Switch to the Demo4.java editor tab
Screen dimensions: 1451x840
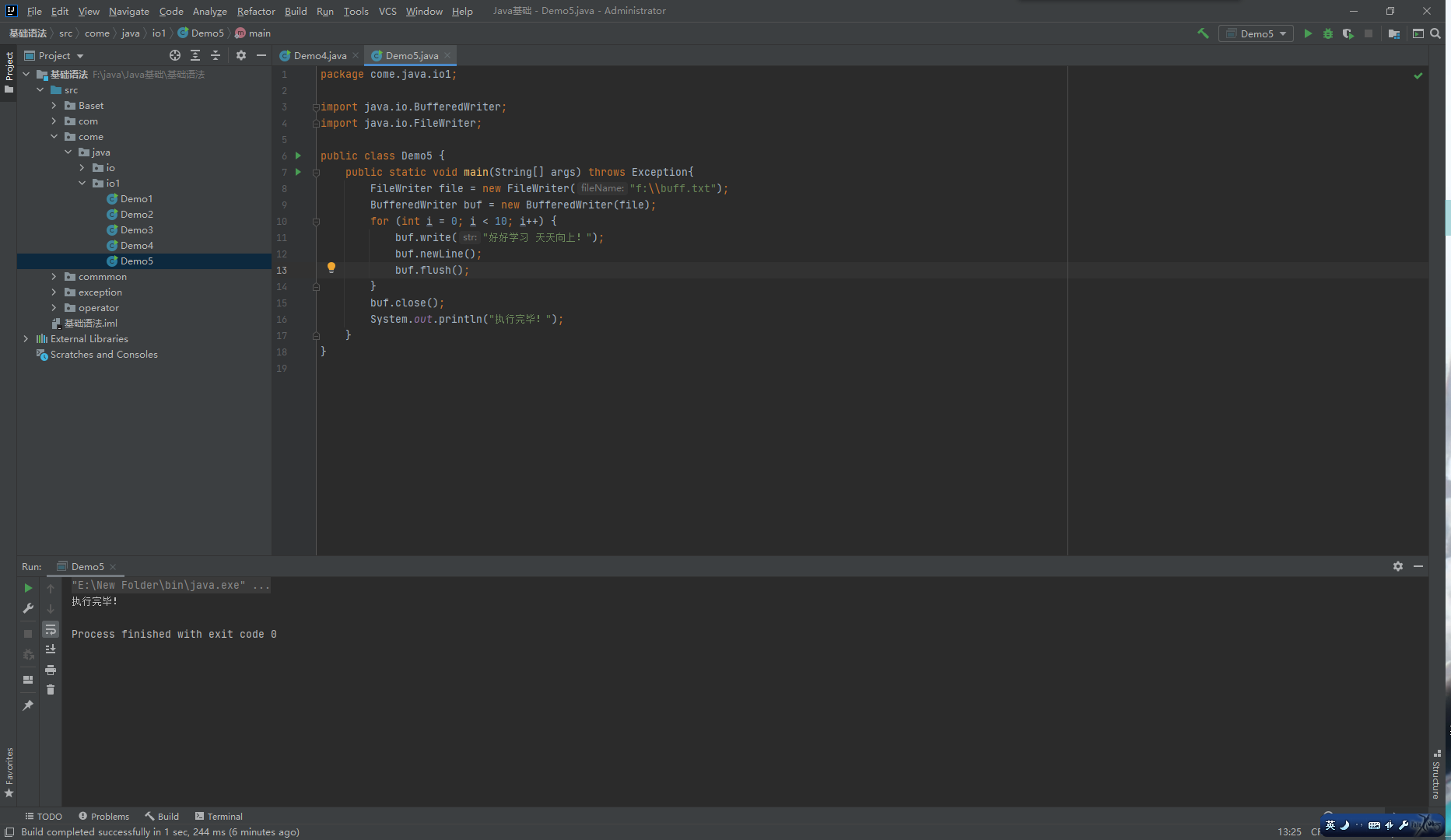pyautogui.click(x=320, y=55)
